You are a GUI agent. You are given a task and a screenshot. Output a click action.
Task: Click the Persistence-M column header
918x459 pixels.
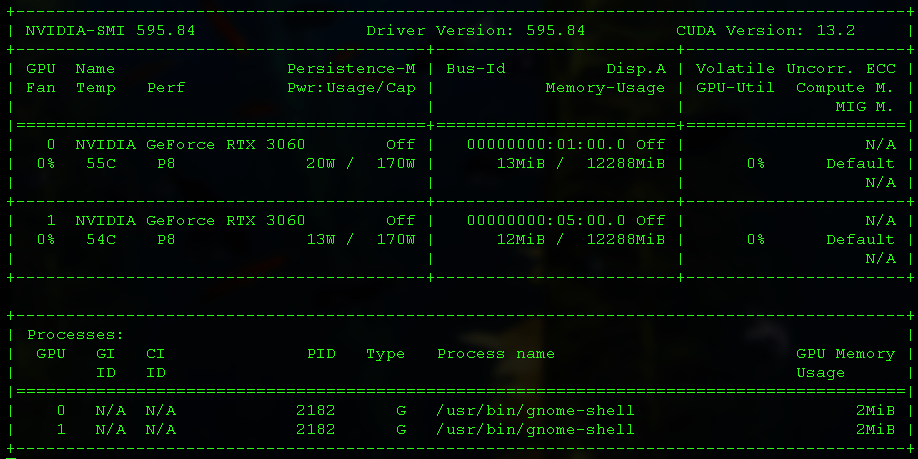[x=351, y=68]
